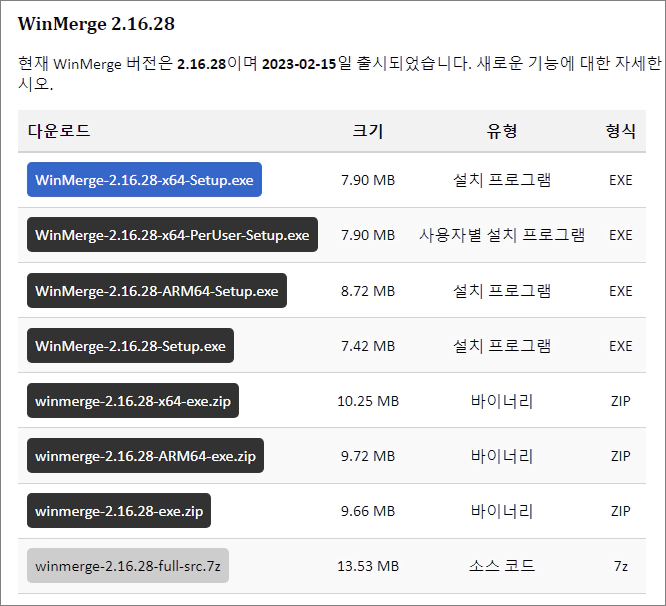The height and width of the screenshot is (606, 666).
Task: Download winmerge-2.16.28-x64-exe.zip binary
Action: (133, 401)
